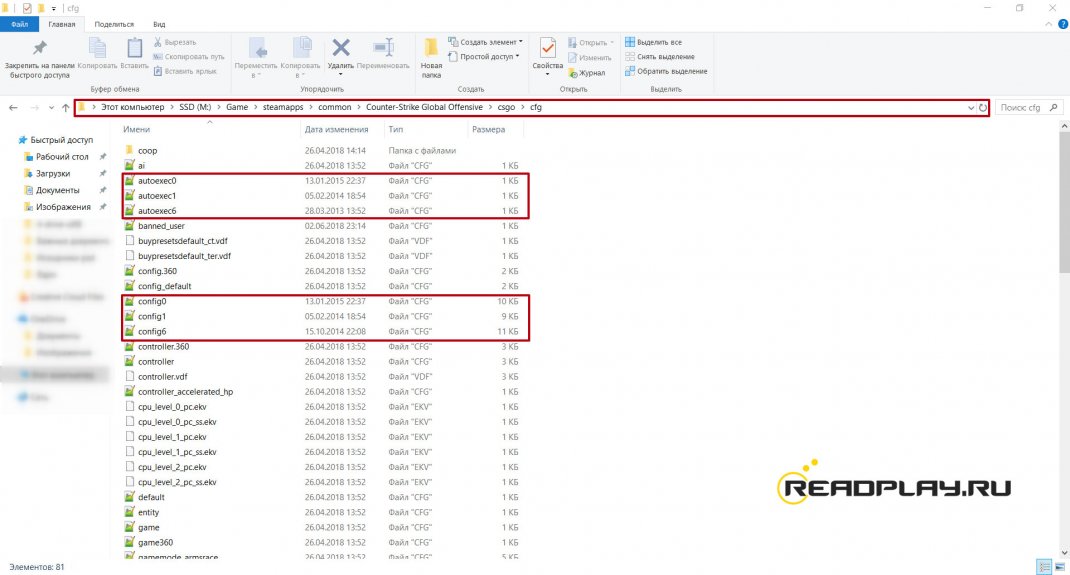Viewport: 1070px width, 575px height.
Task: Click Pin to Quick Access icon
Action: click(x=40, y=49)
